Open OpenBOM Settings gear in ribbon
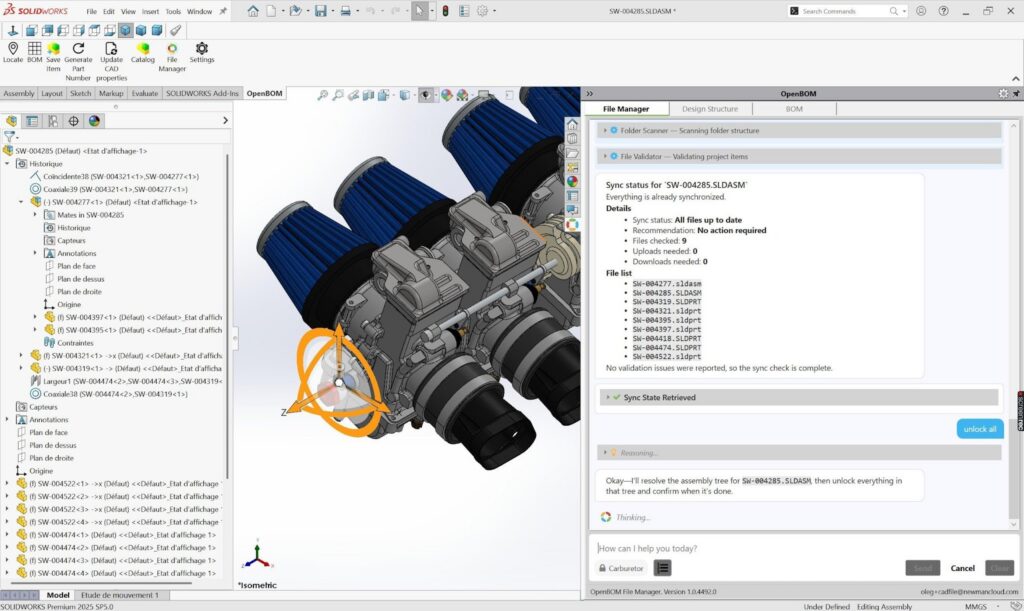Screen dimensions: 1024x611 point(202,48)
